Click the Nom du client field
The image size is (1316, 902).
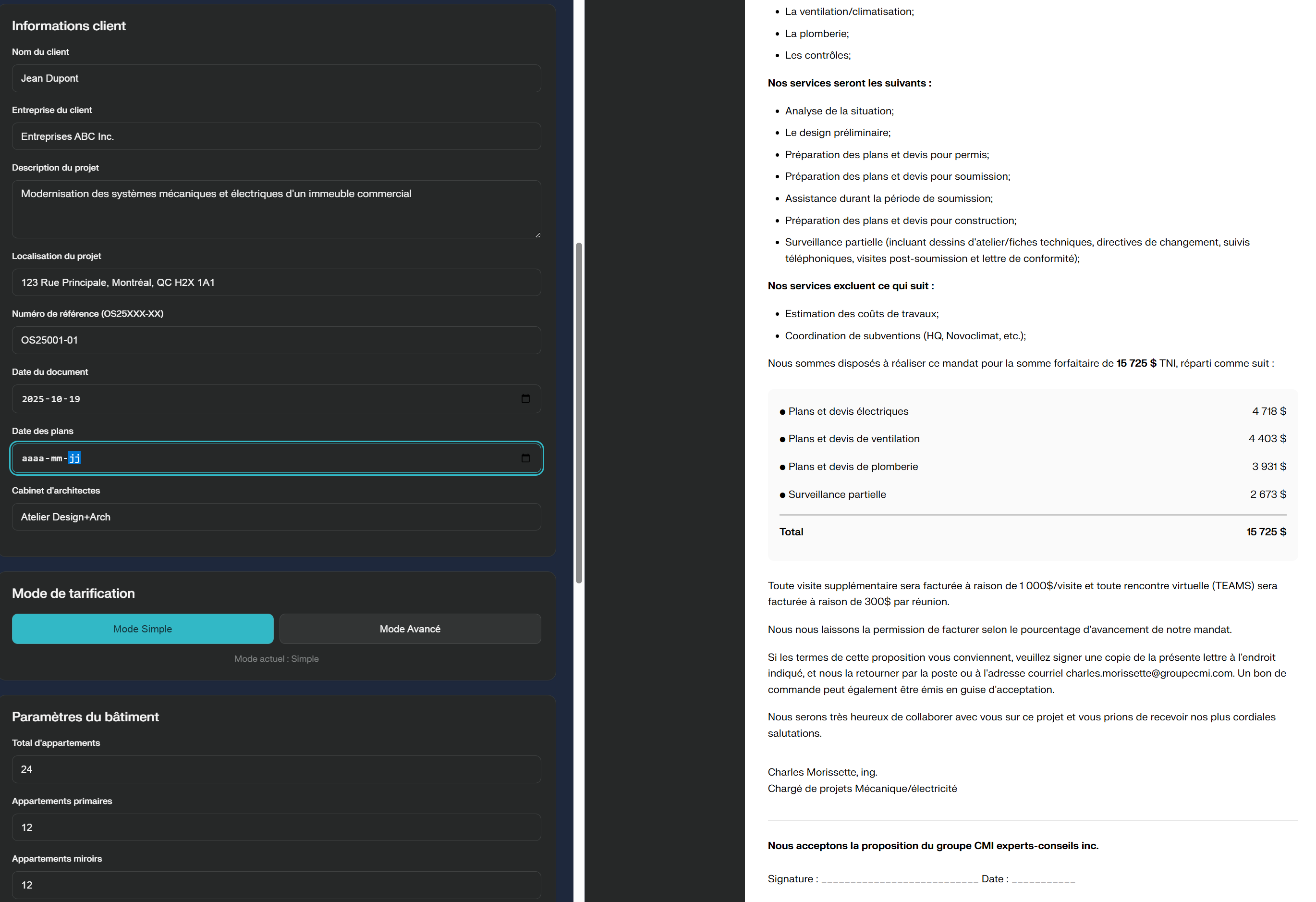point(276,78)
